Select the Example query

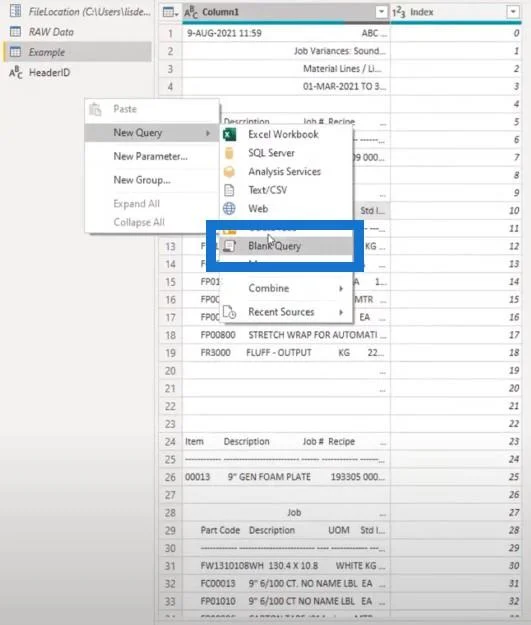[78, 52]
